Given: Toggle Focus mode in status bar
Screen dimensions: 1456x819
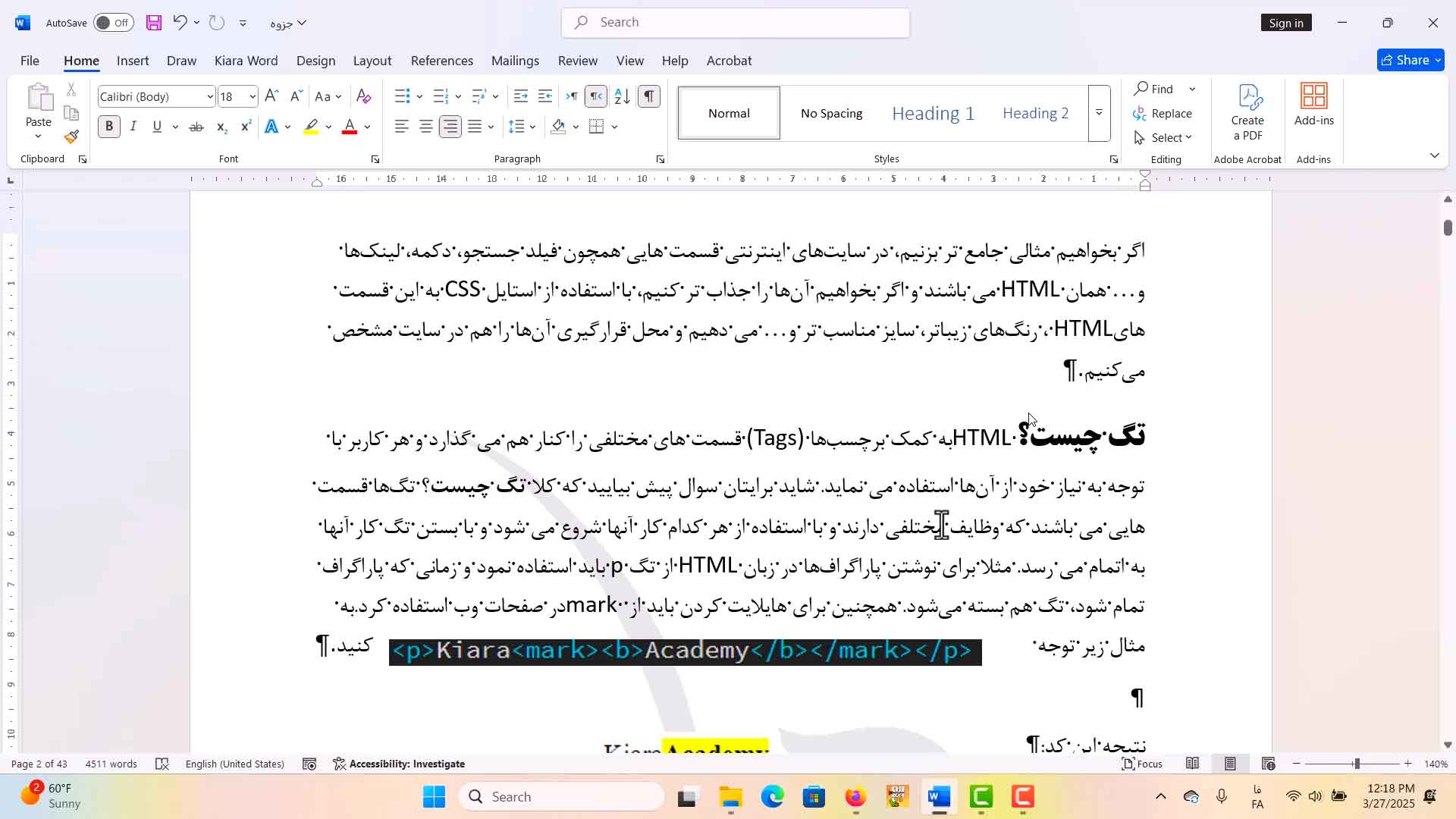Looking at the screenshot, I should click(x=1142, y=764).
